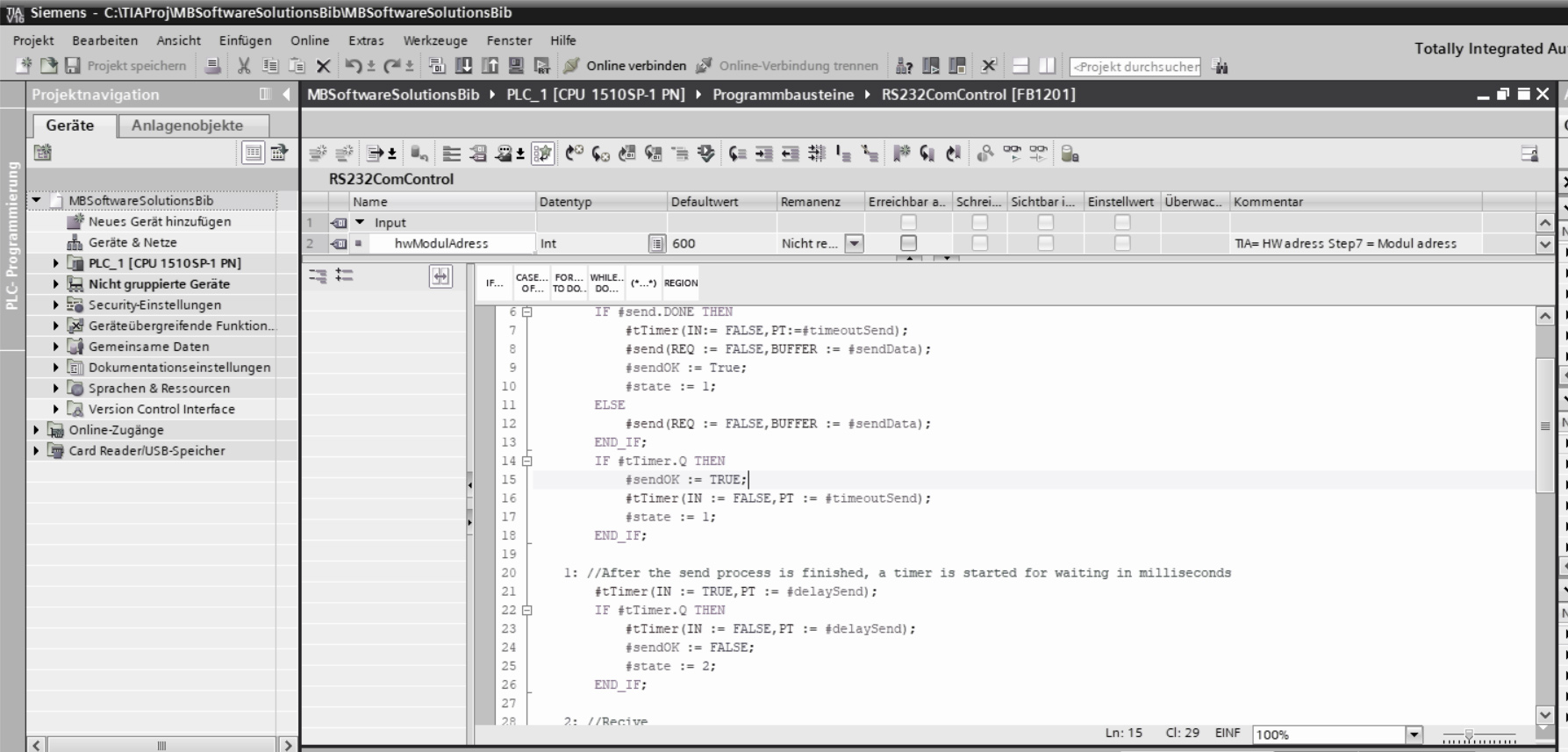Image resolution: width=1568 pixels, height=752 pixels.
Task: Paste using the clipboard icon
Action: point(297,66)
